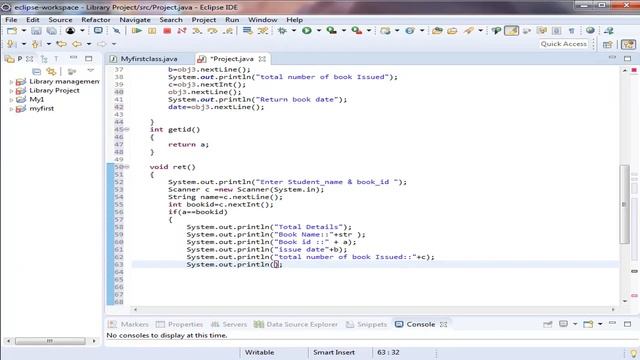
Task: Toggle Show Whitespace Characters toolbar button
Action: click(571, 31)
